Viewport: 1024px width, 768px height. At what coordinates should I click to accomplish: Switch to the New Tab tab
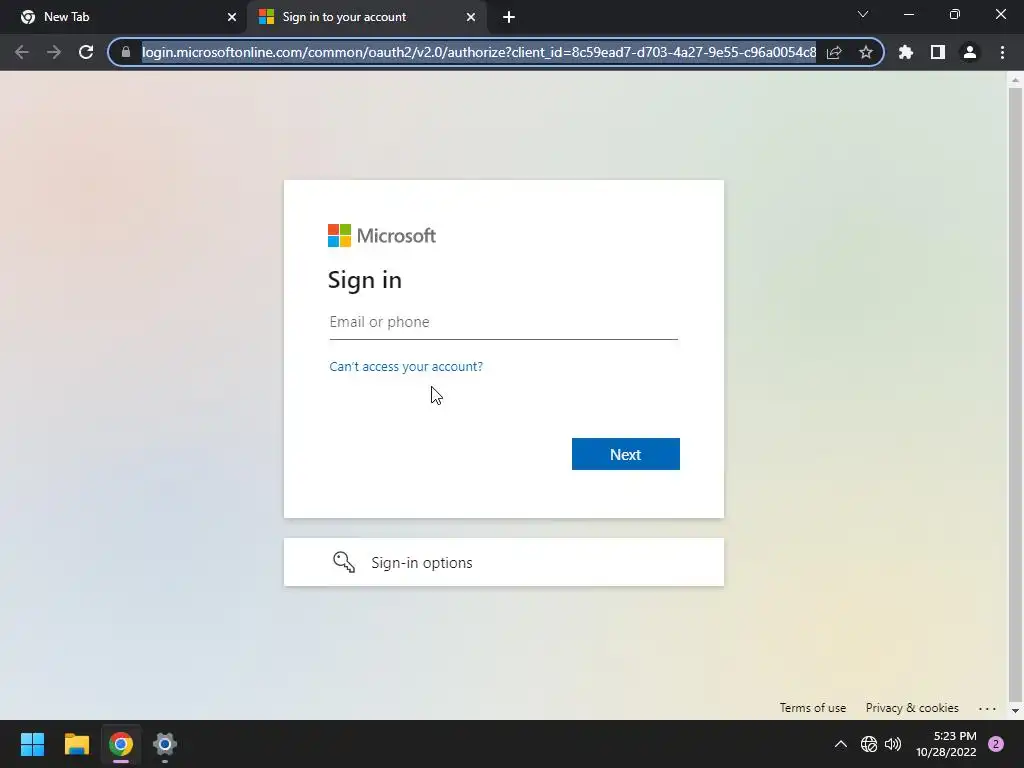(x=124, y=17)
